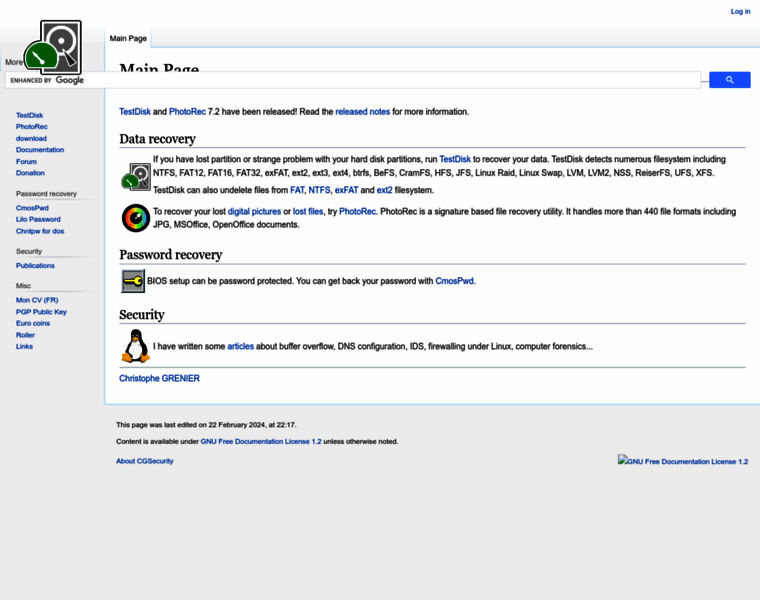Click the Data recovery heading
Screen dimensions: 760x600
coord(158,139)
